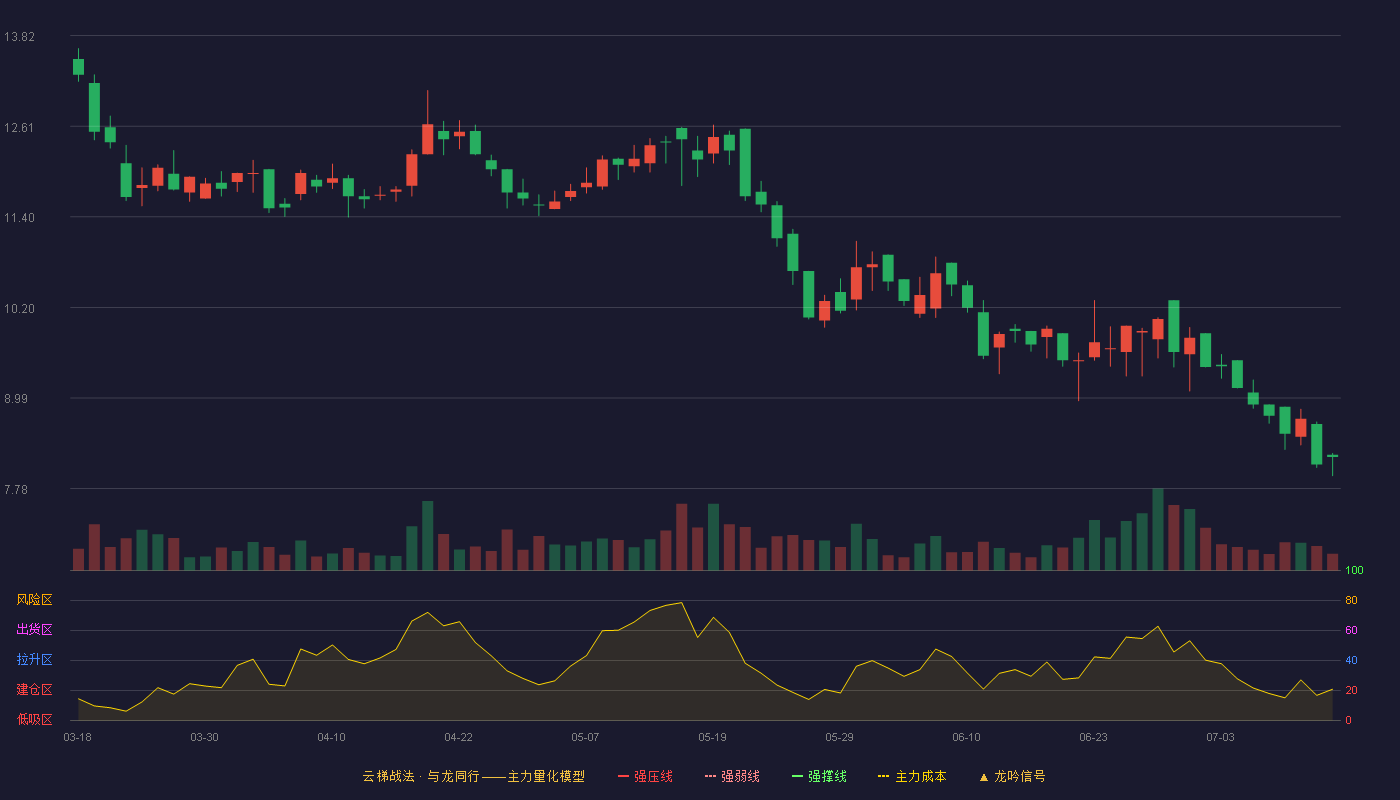The height and width of the screenshot is (800, 1400).
Task: Click the 03-30 date label
Action: 204,737
